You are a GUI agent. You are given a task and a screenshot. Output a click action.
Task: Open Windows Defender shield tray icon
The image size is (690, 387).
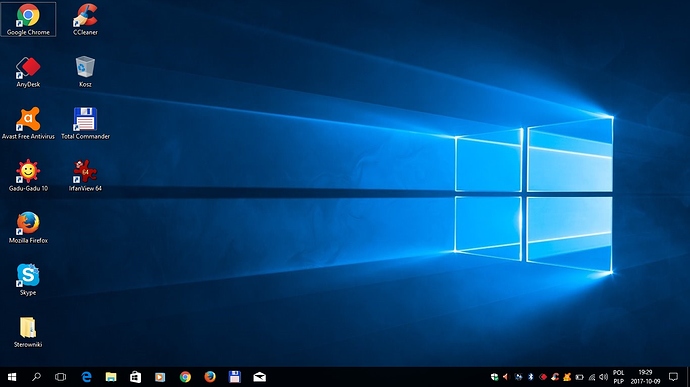coord(495,377)
